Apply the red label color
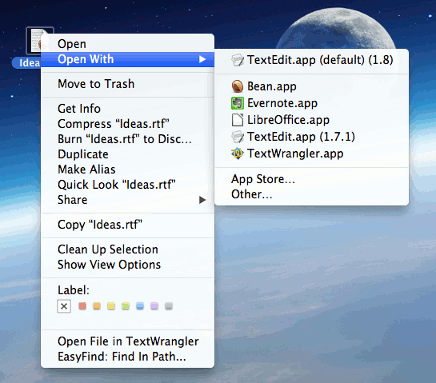Screen dimensions: 436x383 [82, 306]
